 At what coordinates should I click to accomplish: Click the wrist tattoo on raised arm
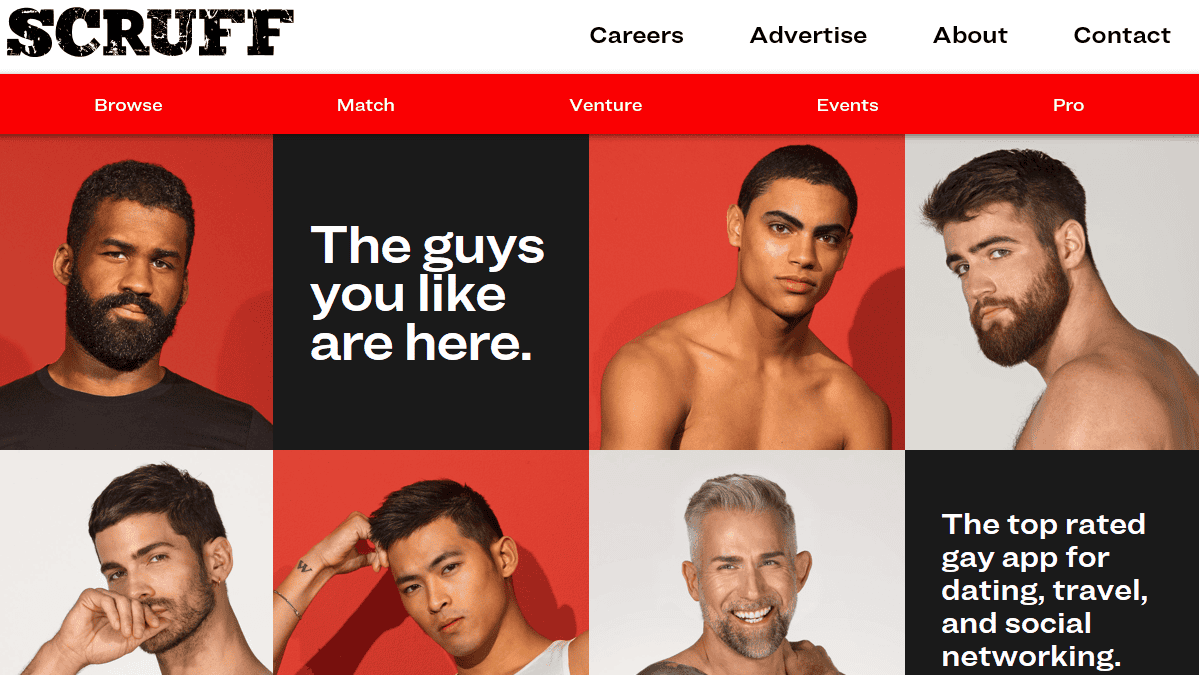(x=304, y=566)
